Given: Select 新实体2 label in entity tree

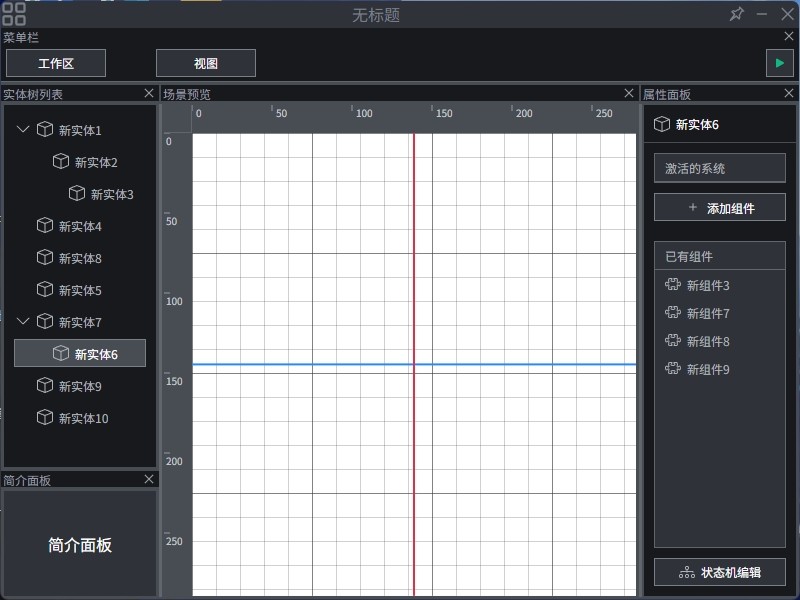Looking at the screenshot, I should point(96,163).
